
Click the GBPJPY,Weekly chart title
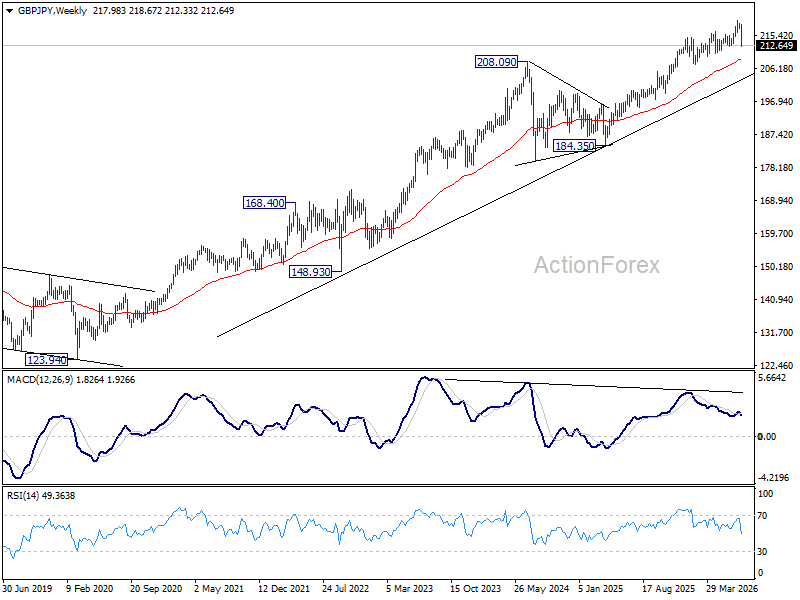point(52,11)
